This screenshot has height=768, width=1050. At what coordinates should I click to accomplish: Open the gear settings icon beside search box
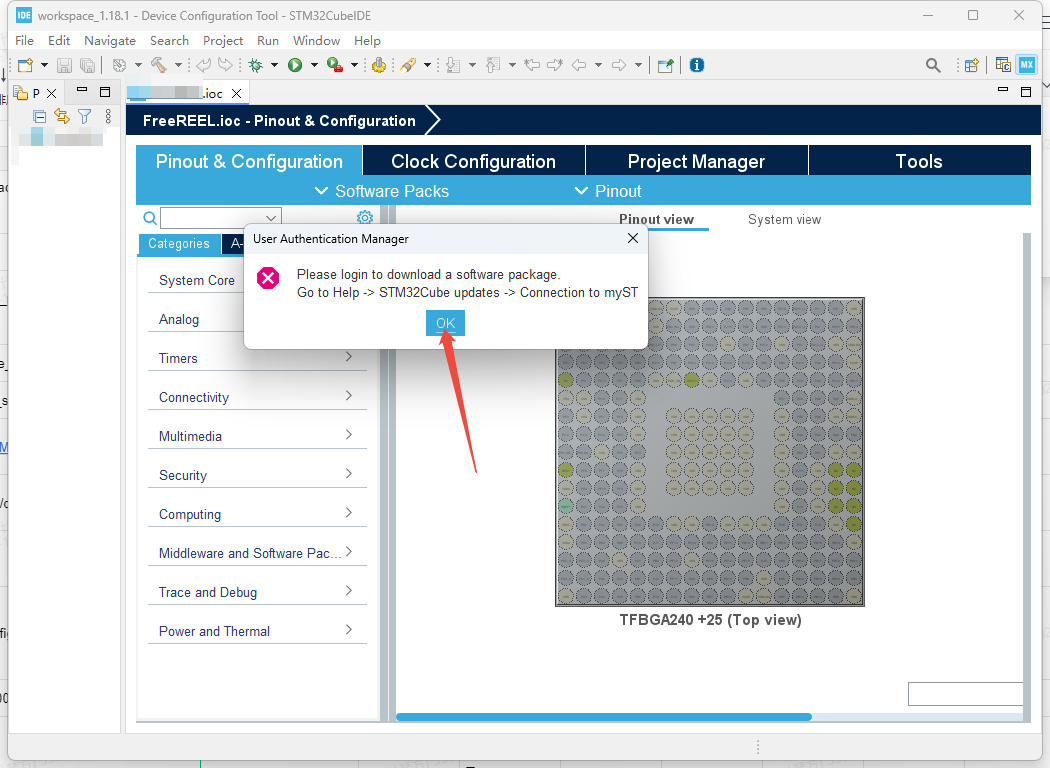(x=365, y=218)
